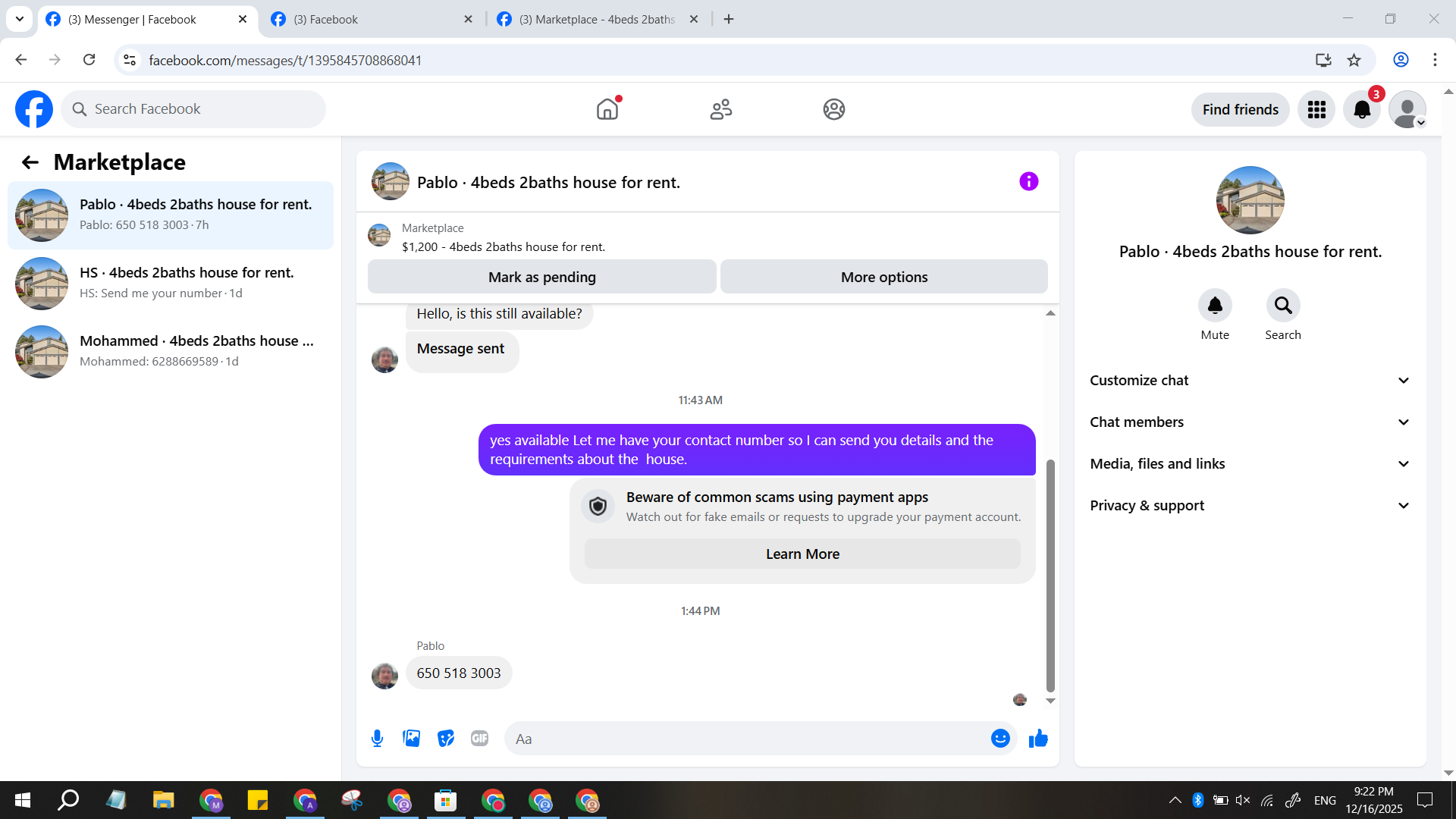Screen dimensions: 1456x819
Task: Open Friends icon in top navigation
Action: pyautogui.click(x=721, y=109)
